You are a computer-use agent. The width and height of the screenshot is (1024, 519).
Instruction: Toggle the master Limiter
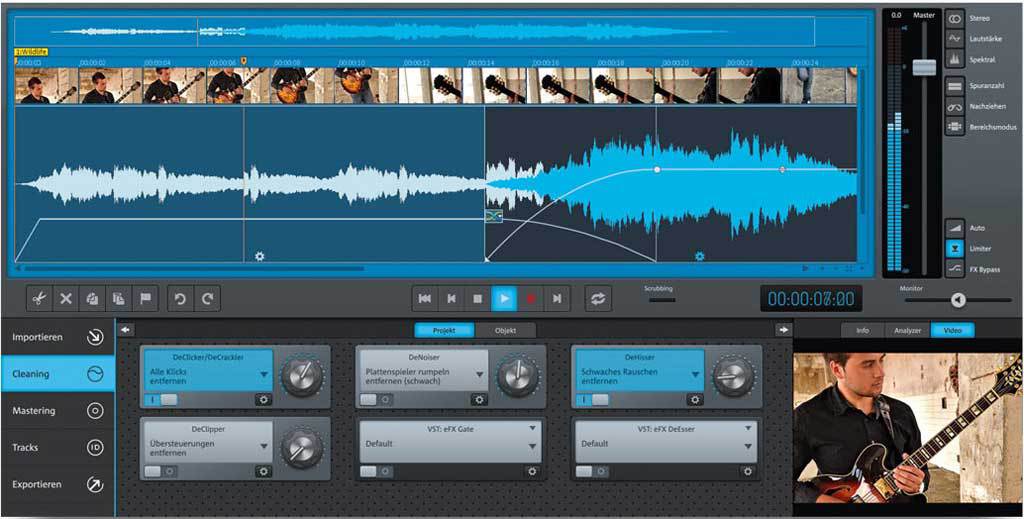click(955, 249)
